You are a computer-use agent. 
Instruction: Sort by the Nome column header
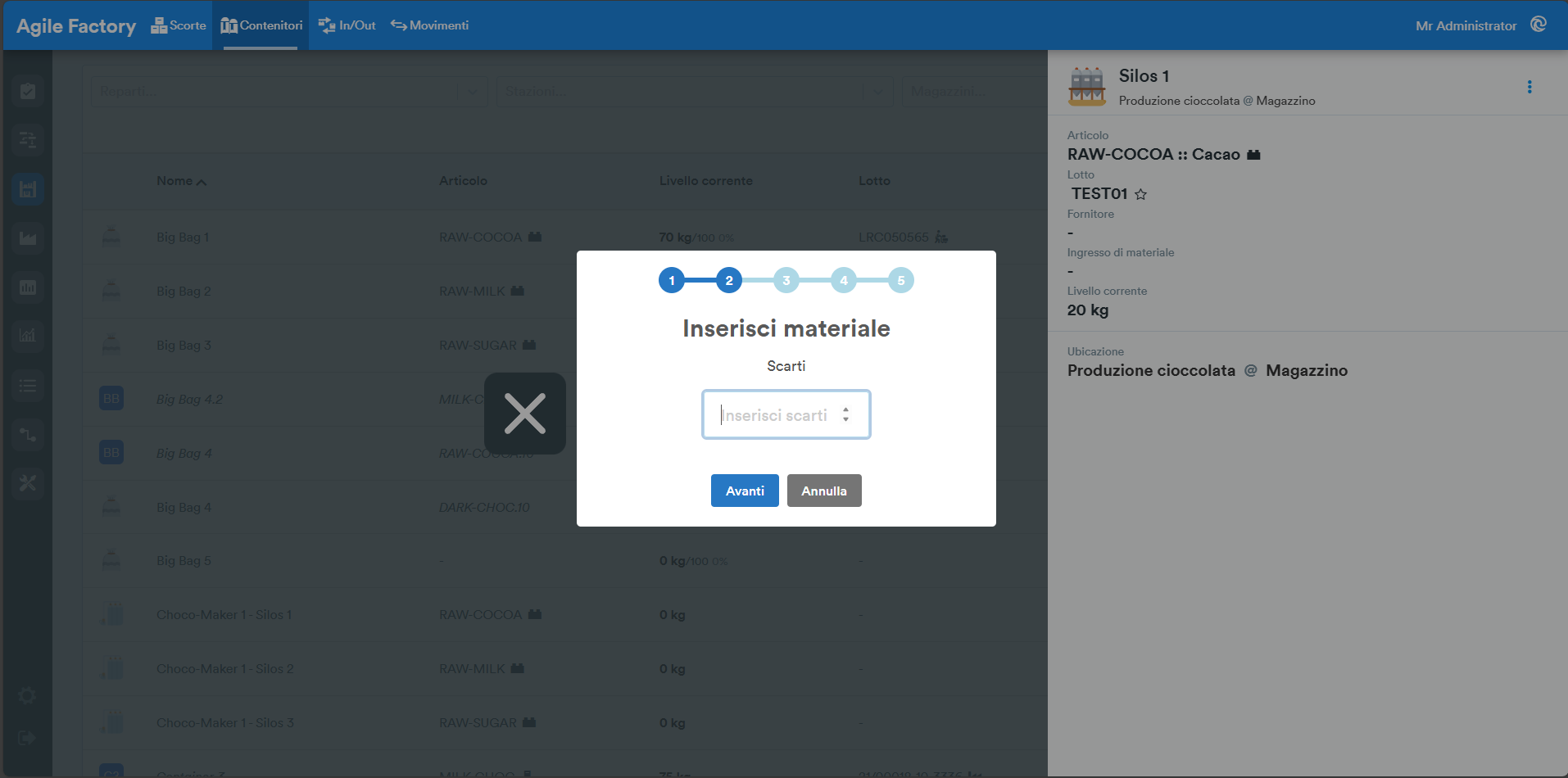coord(181,181)
